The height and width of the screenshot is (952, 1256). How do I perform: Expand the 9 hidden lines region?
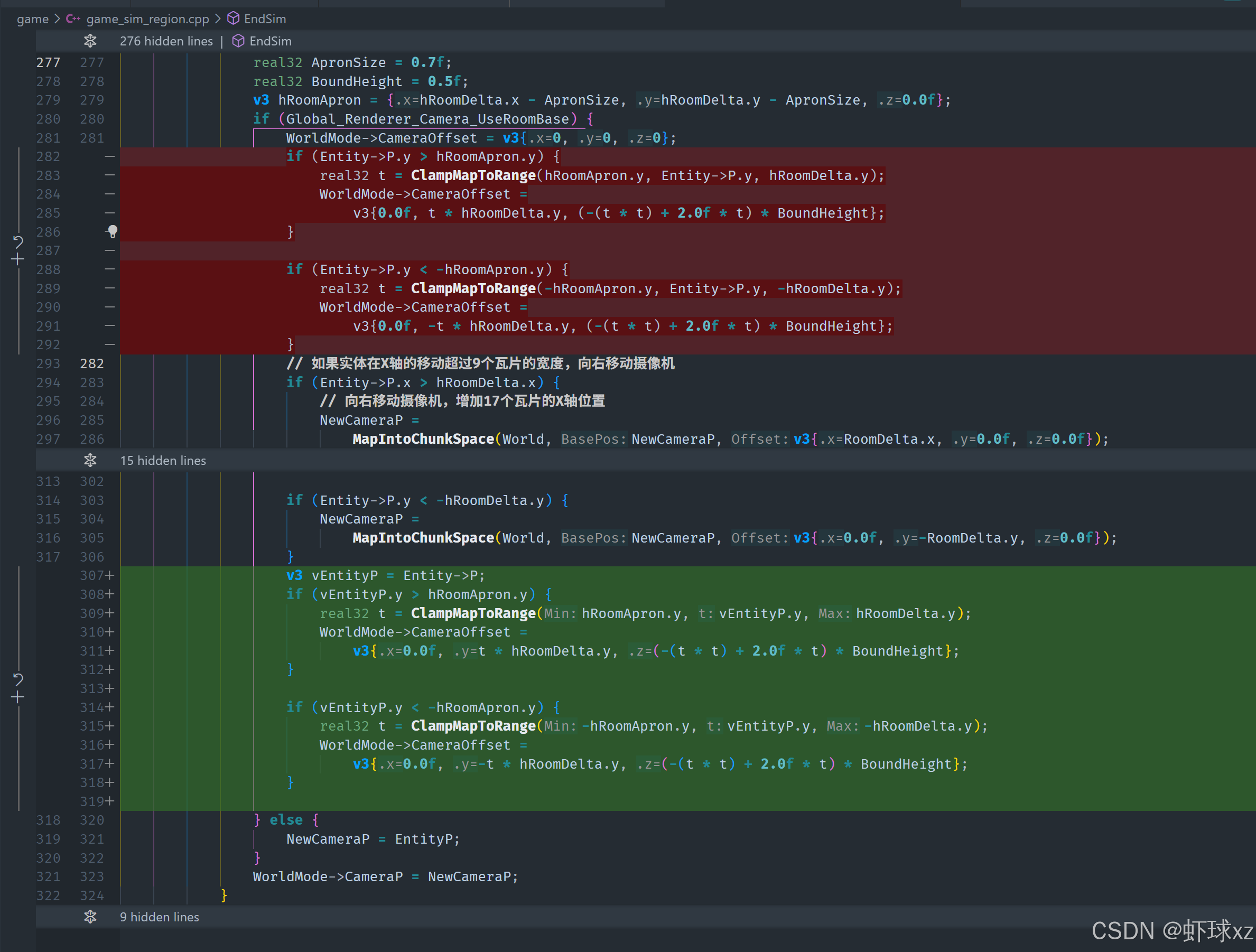[160, 917]
